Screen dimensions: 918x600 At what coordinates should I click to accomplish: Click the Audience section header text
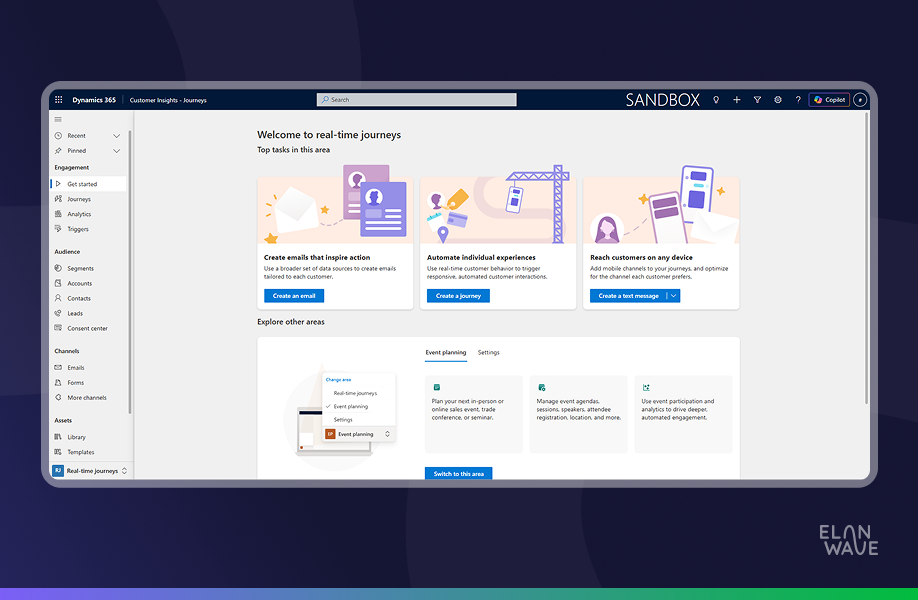point(67,252)
